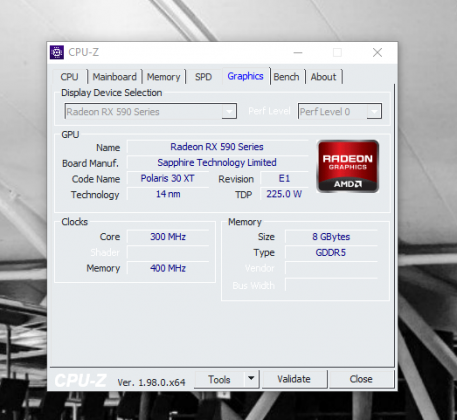Expand the Tools dropdown arrow
The width and height of the screenshot is (457, 420).
[x=251, y=379]
